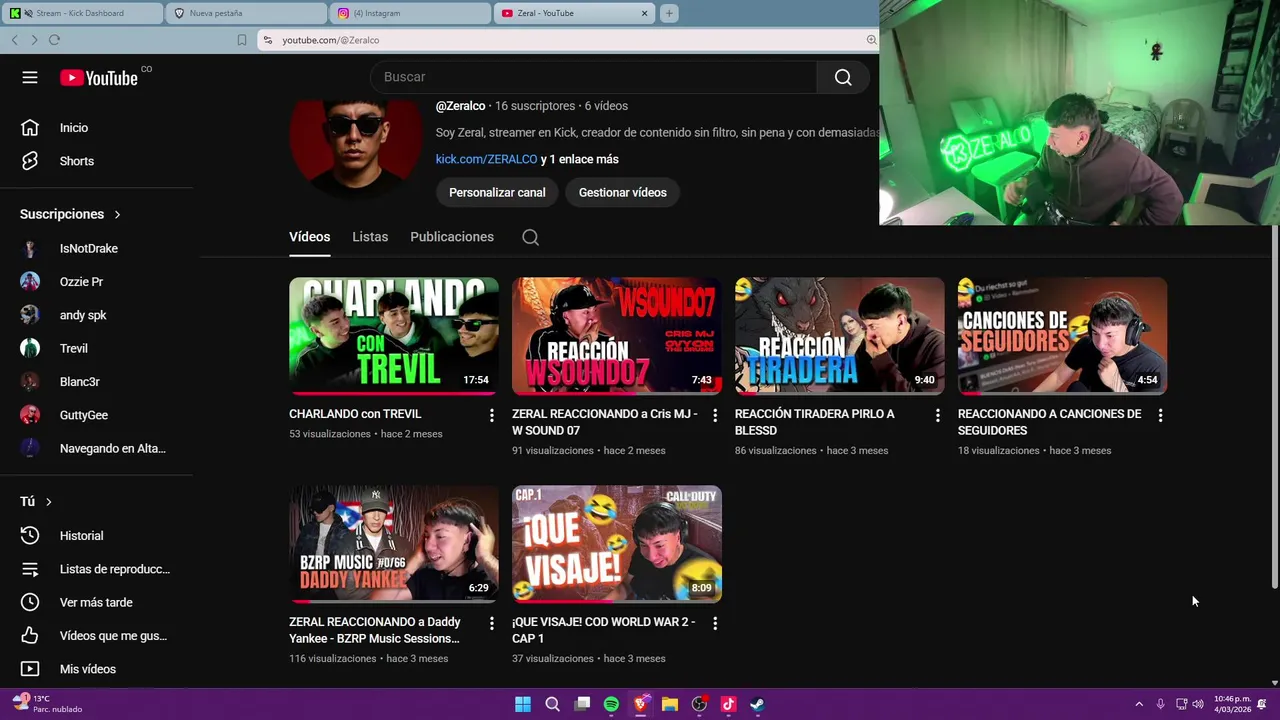This screenshot has width=1280, height=720.
Task: Open options menu for Cris MJ reaction video
Action: (x=714, y=415)
